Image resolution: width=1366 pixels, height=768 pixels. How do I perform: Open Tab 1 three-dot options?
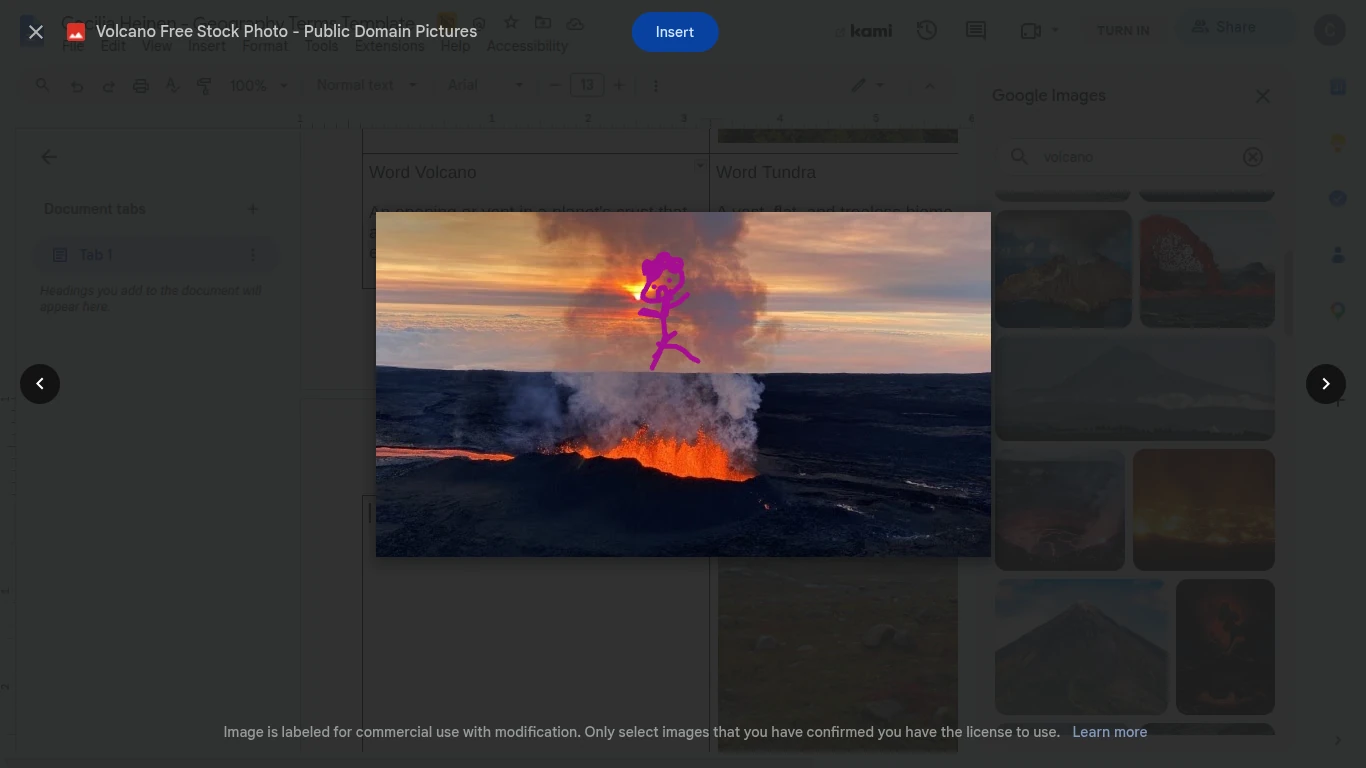click(x=253, y=255)
